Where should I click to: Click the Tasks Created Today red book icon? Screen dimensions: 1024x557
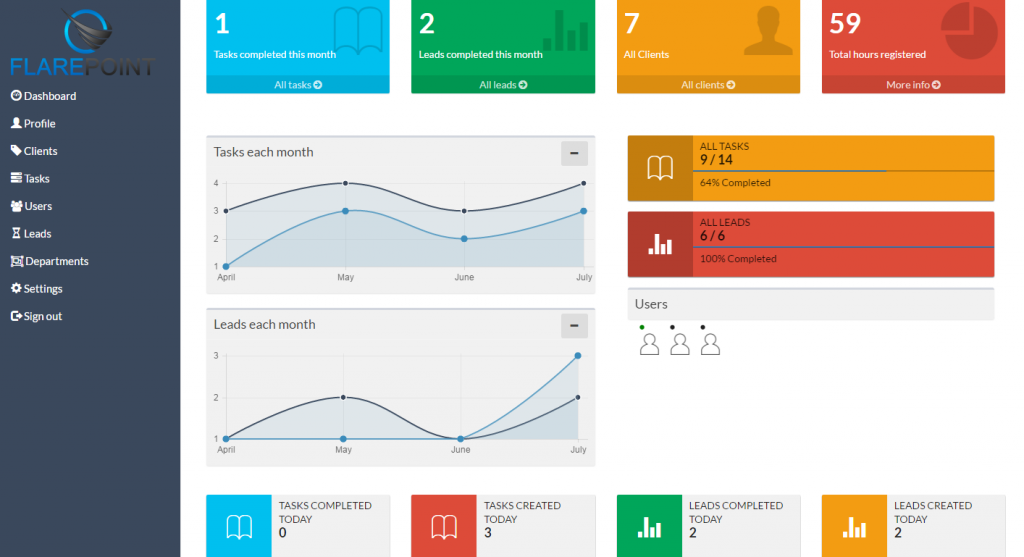pyautogui.click(x=444, y=526)
